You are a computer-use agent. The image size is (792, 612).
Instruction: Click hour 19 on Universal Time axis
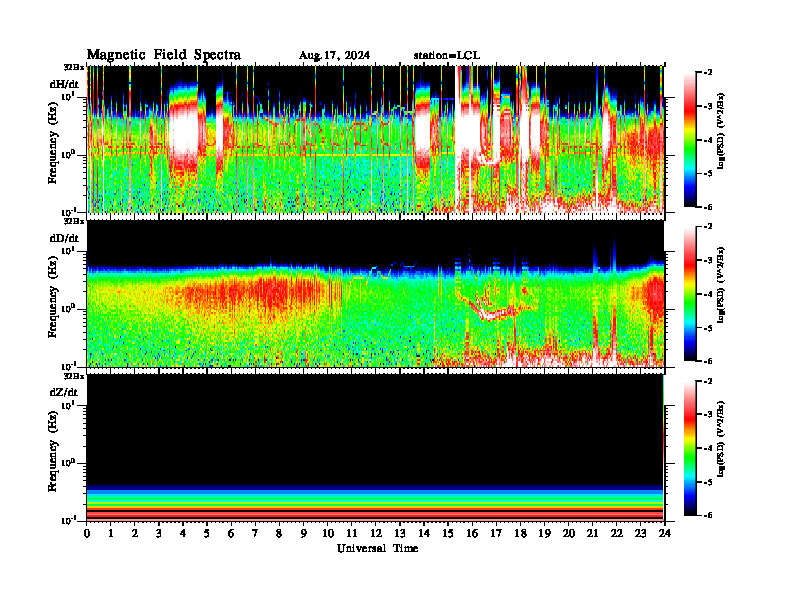pos(544,534)
